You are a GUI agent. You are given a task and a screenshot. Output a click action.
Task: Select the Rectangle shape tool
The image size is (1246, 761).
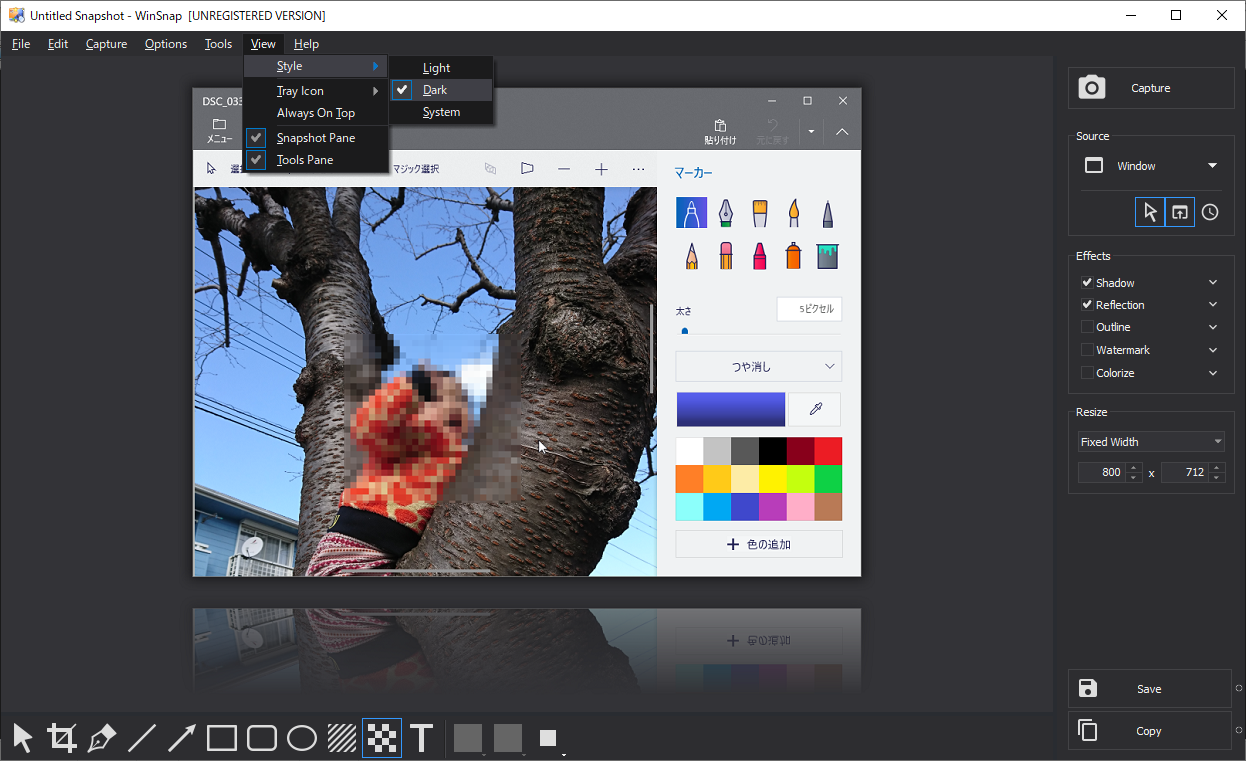(222, 739)
